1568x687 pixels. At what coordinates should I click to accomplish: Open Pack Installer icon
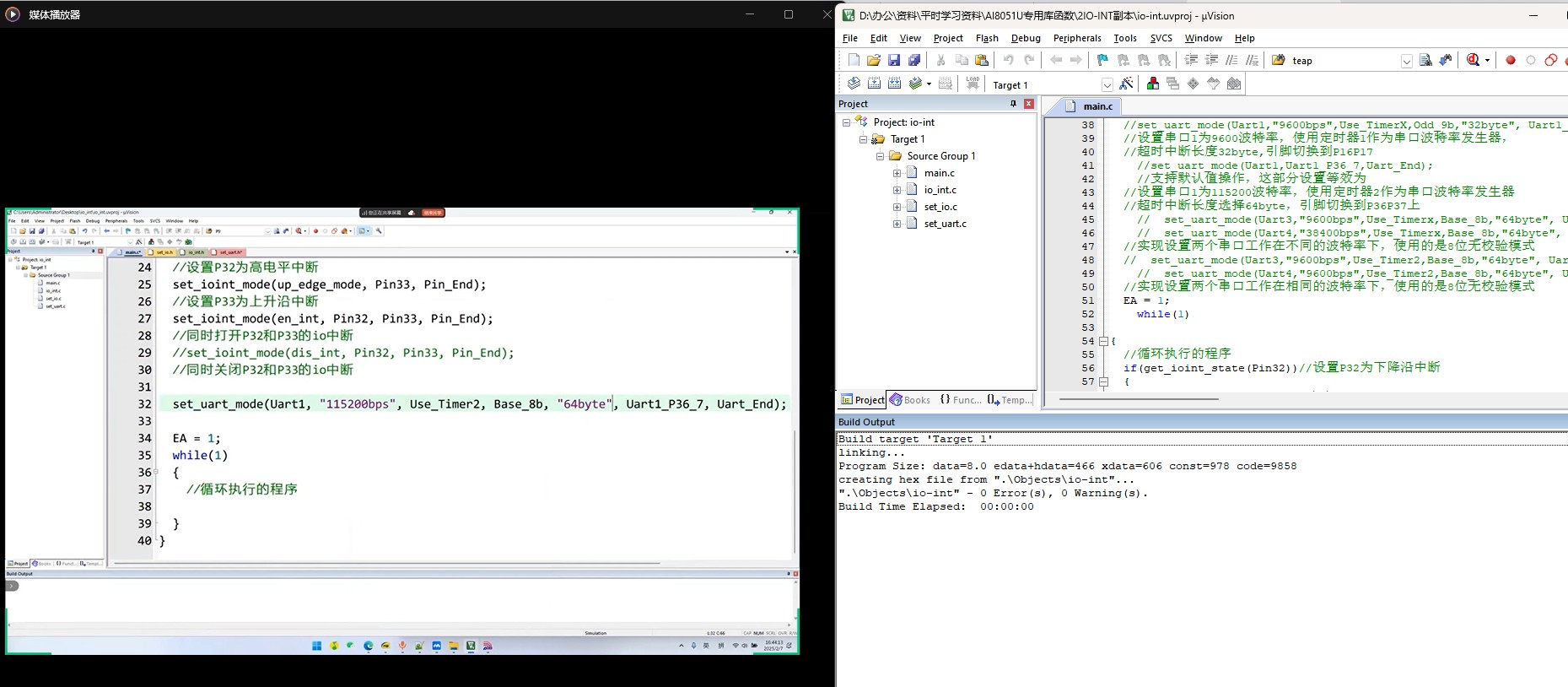(x=1234, y=84)
